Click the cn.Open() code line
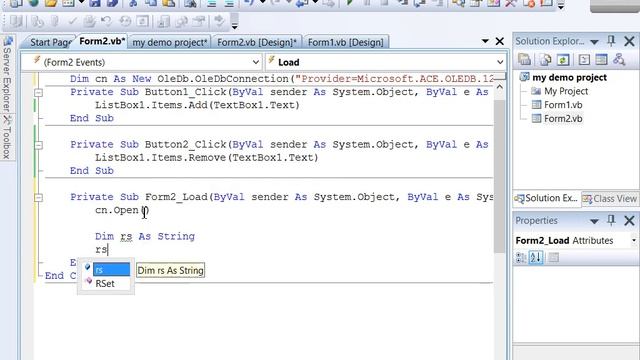640x360 pixels. click(122, 210)
